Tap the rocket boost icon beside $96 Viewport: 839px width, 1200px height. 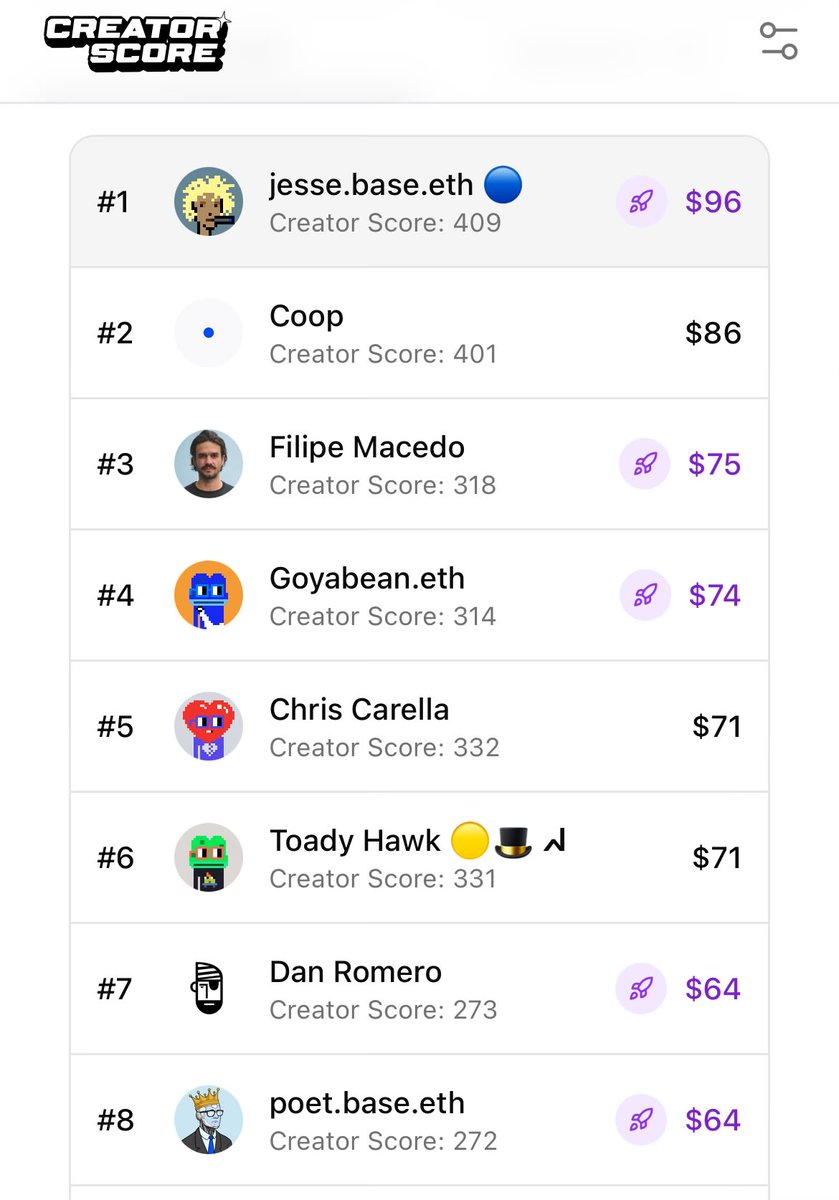tap(641, 202)
